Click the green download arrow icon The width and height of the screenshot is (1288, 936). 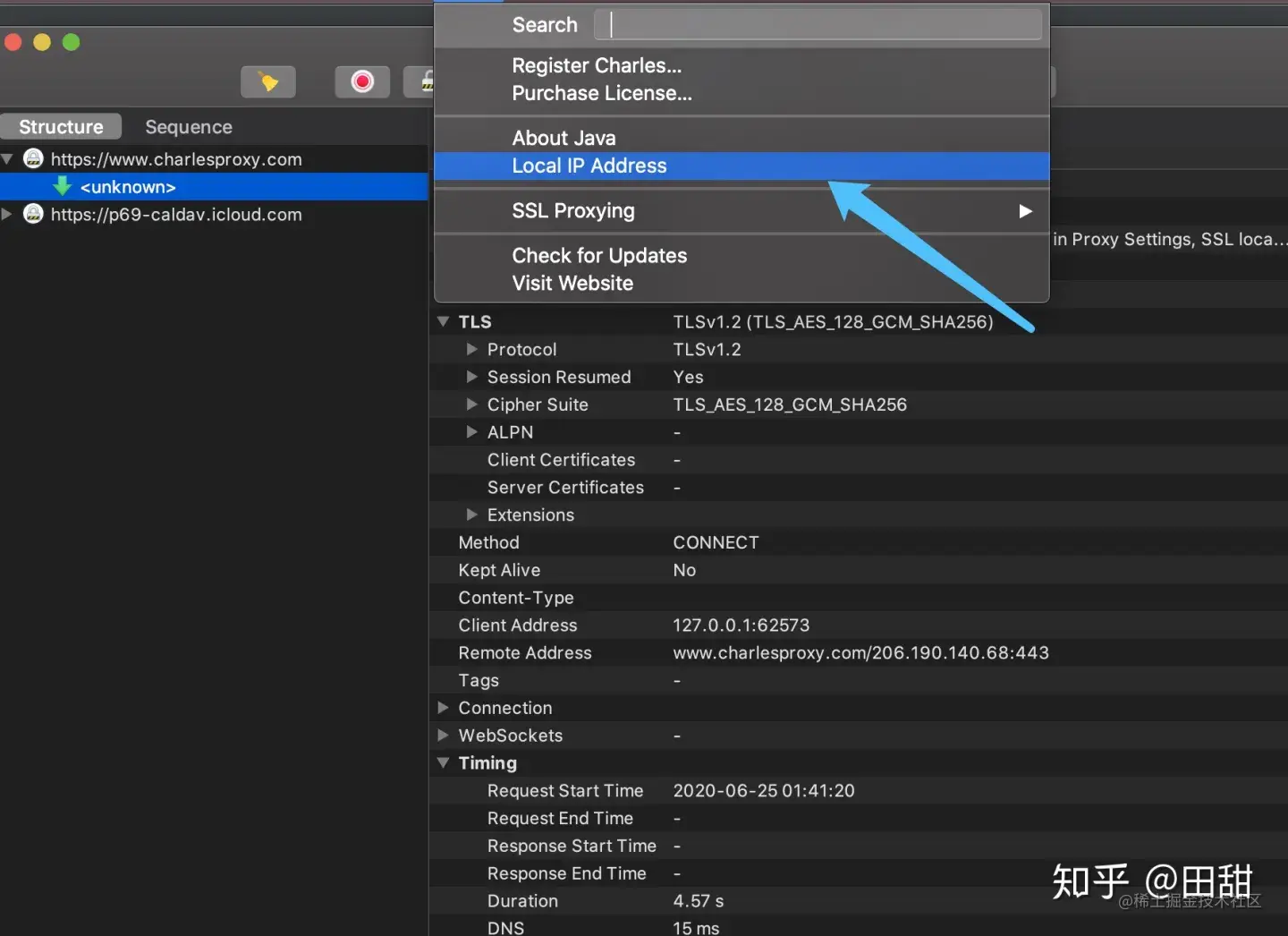point(62,186)
